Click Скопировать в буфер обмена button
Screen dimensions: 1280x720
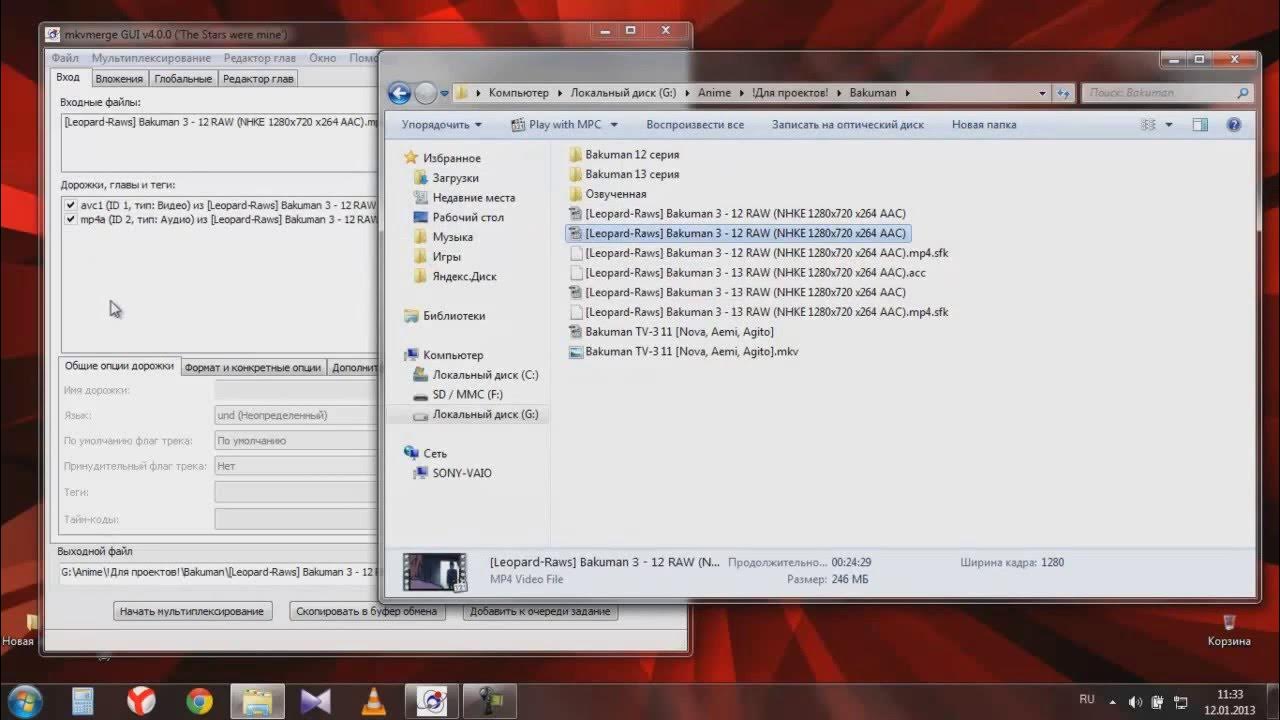(x=367, y=611)
